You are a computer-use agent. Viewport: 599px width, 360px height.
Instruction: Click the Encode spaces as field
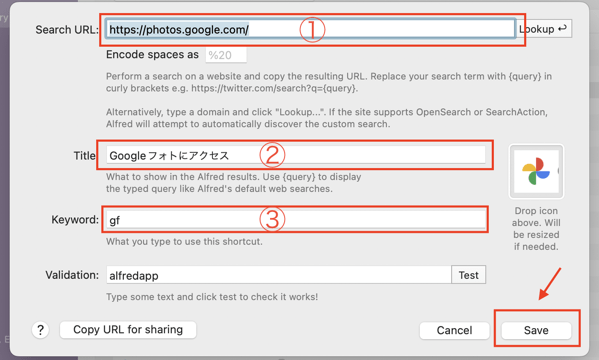pyautogui.click(x=226, y=55)
